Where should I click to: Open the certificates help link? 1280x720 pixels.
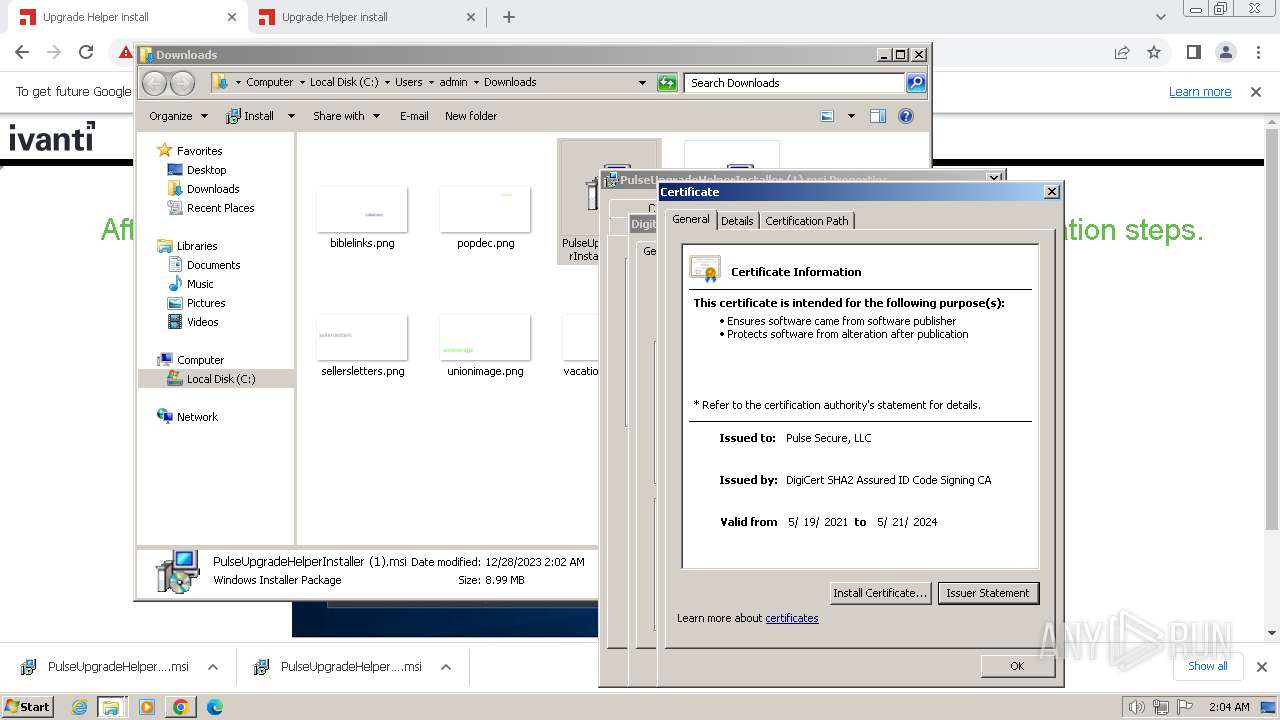tap(792, 618)
